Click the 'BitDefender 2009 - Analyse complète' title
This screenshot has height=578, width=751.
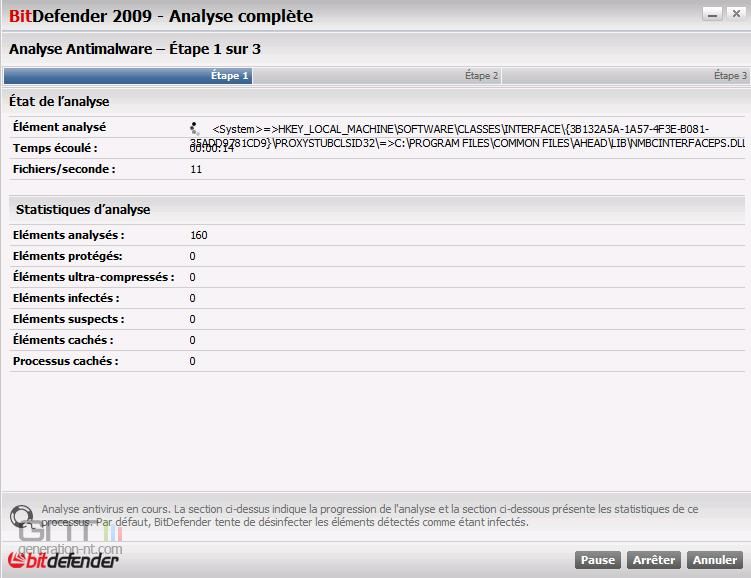pos(161,16)
